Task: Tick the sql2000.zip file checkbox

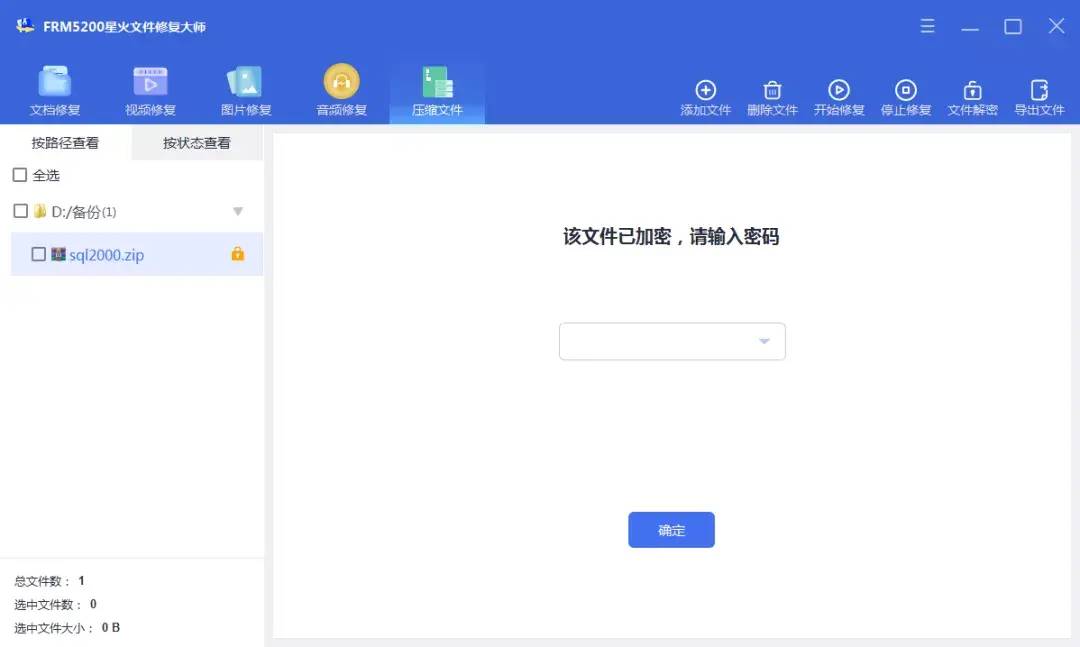Action: [39, 254]
